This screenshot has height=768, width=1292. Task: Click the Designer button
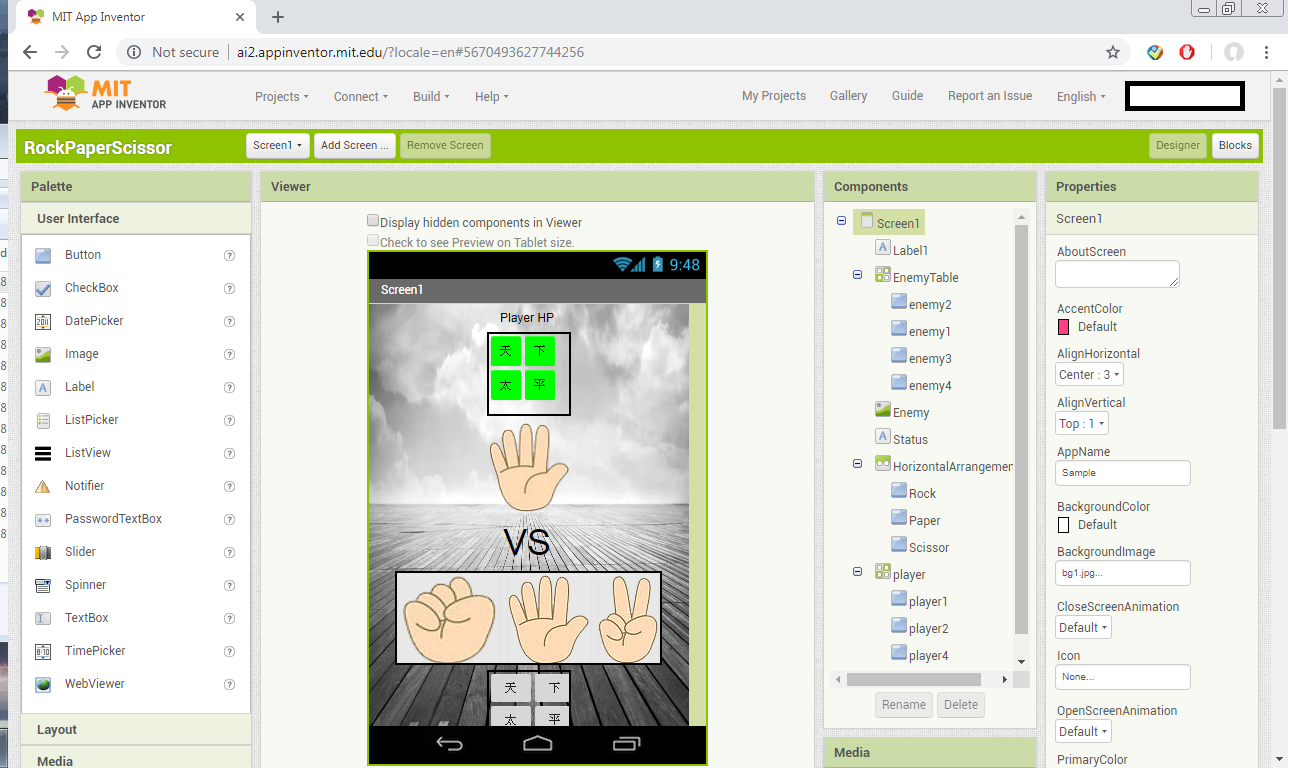pos(1178,145)
